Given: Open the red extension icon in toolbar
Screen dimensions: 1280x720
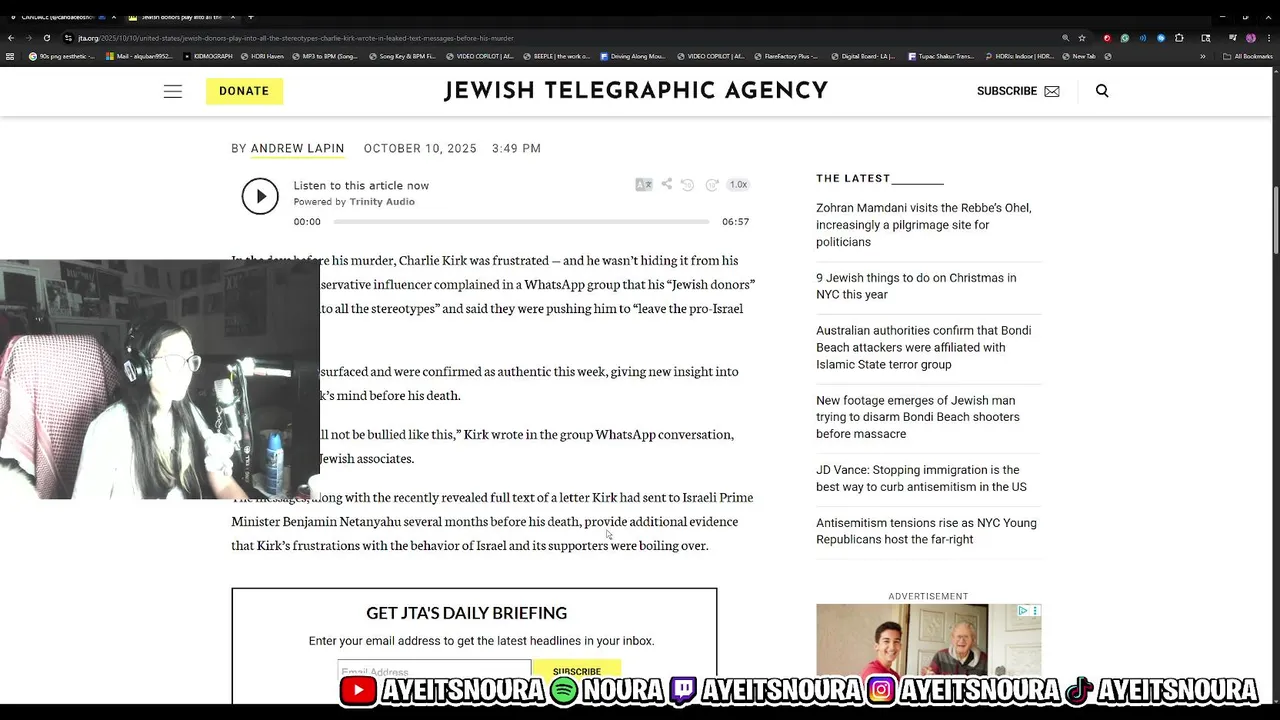Looking at the screenshot, I should click(1106, 38).
